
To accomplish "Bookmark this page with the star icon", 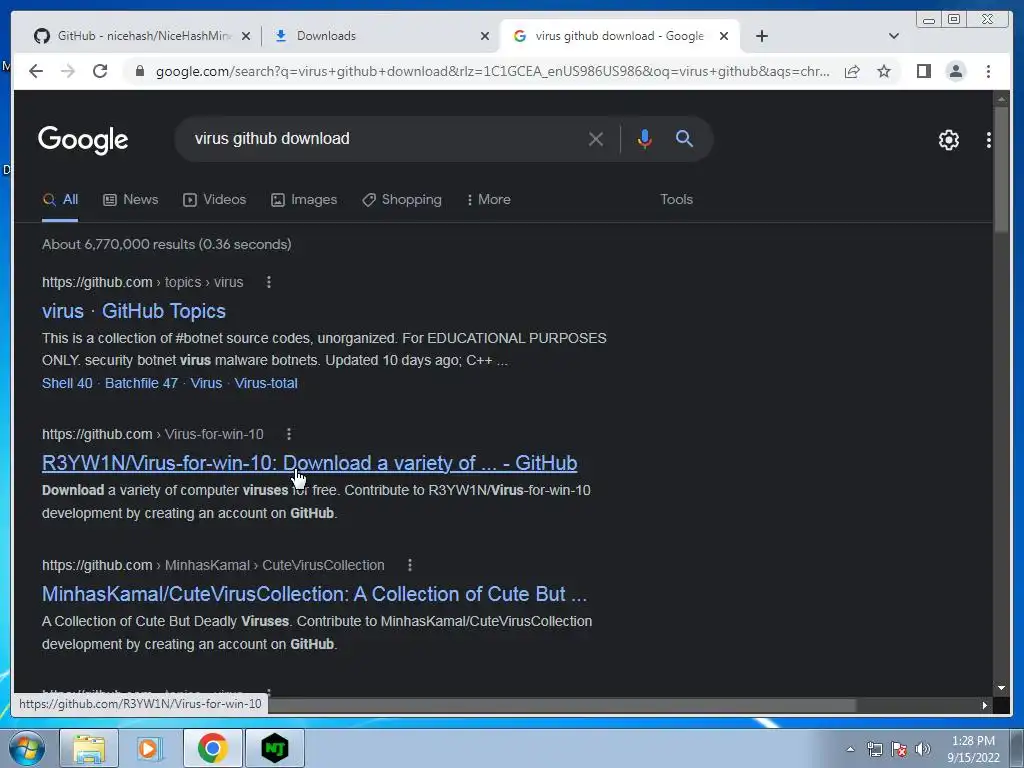I will [x=884, y=71].
